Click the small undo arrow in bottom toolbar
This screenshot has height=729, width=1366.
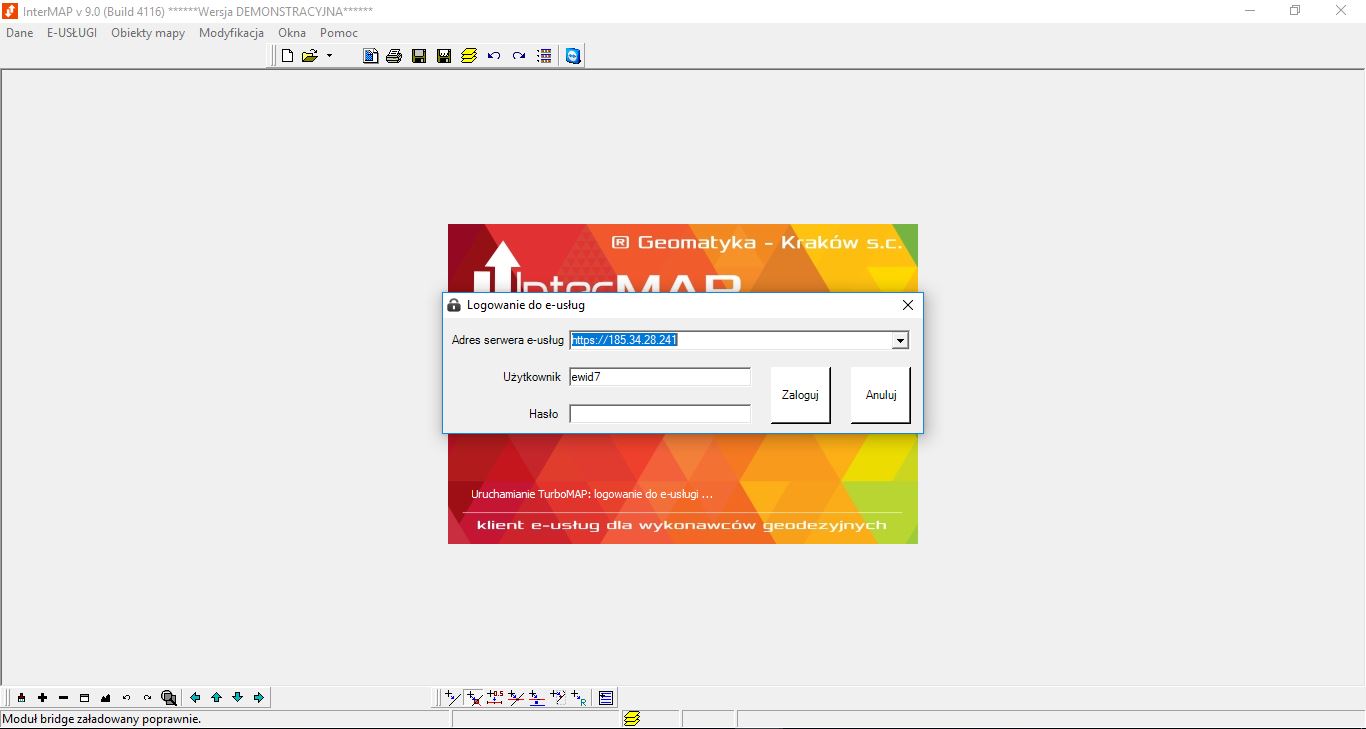[x=126, y=697]
